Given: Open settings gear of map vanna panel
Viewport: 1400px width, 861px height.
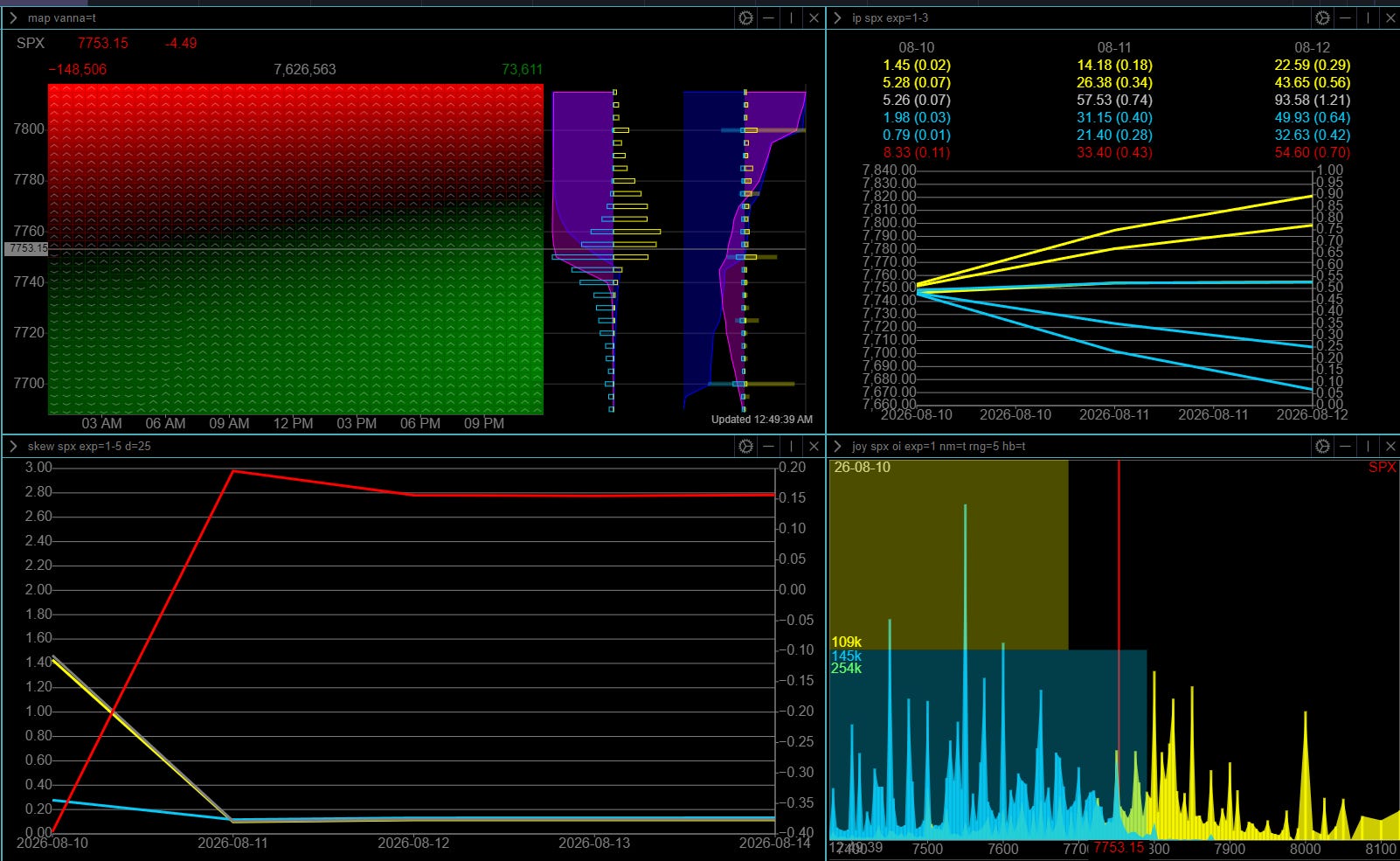Looking at the screenshot, I should click(745, 17).
